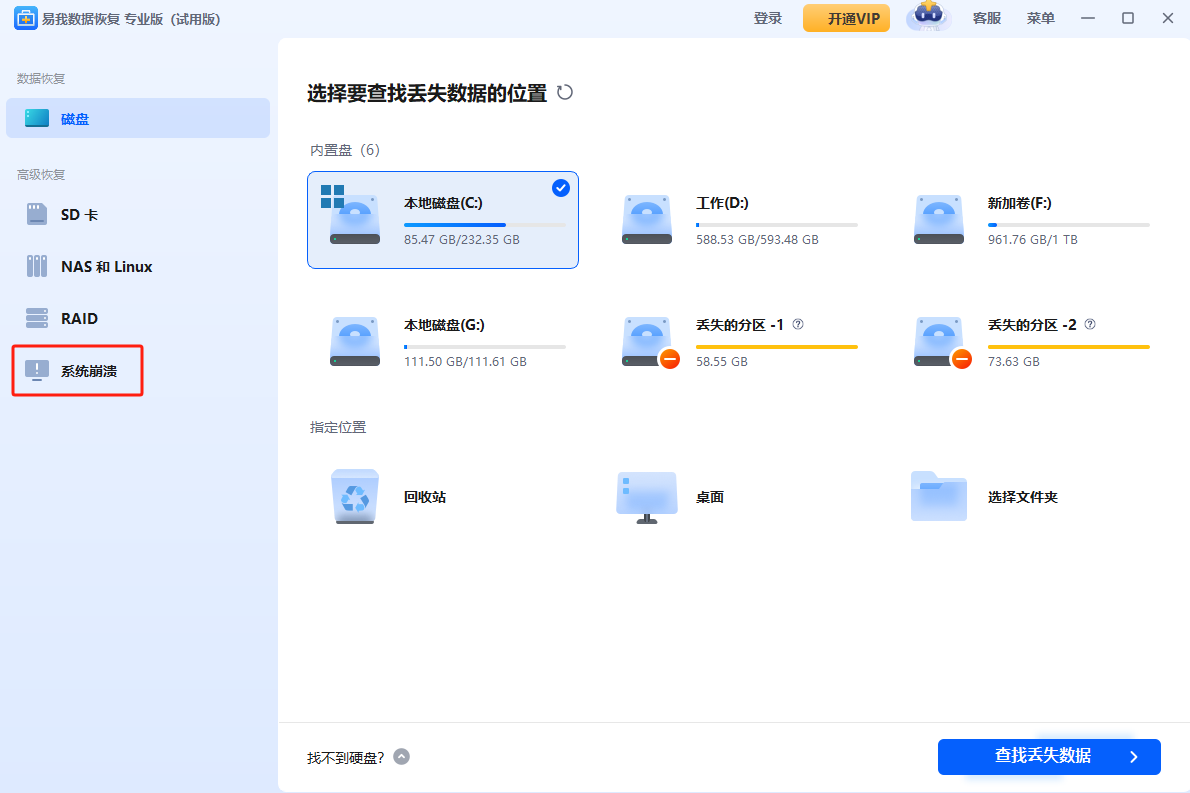Viewport: 1190px width, 793px height.
Task: Open the 菜单 menu
Action: click(1040, 18)
